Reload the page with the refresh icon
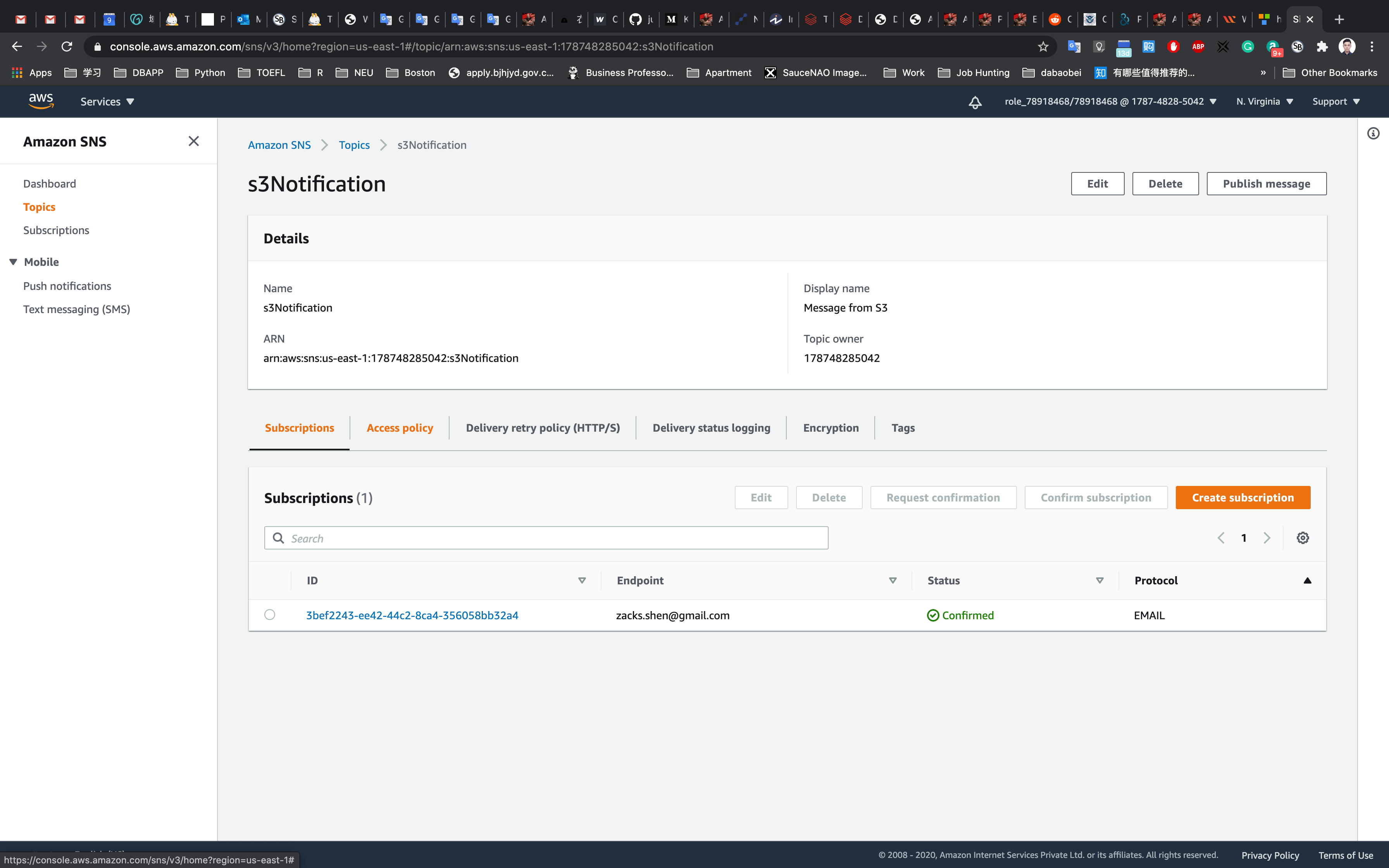This screenshot has width=1389, height=868. 67,46
